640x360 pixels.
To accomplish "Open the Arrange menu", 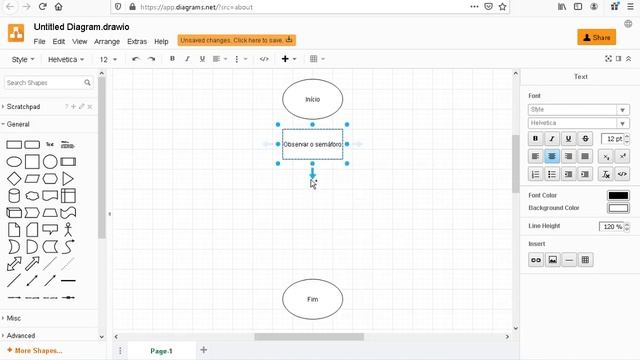I will 107,42.
